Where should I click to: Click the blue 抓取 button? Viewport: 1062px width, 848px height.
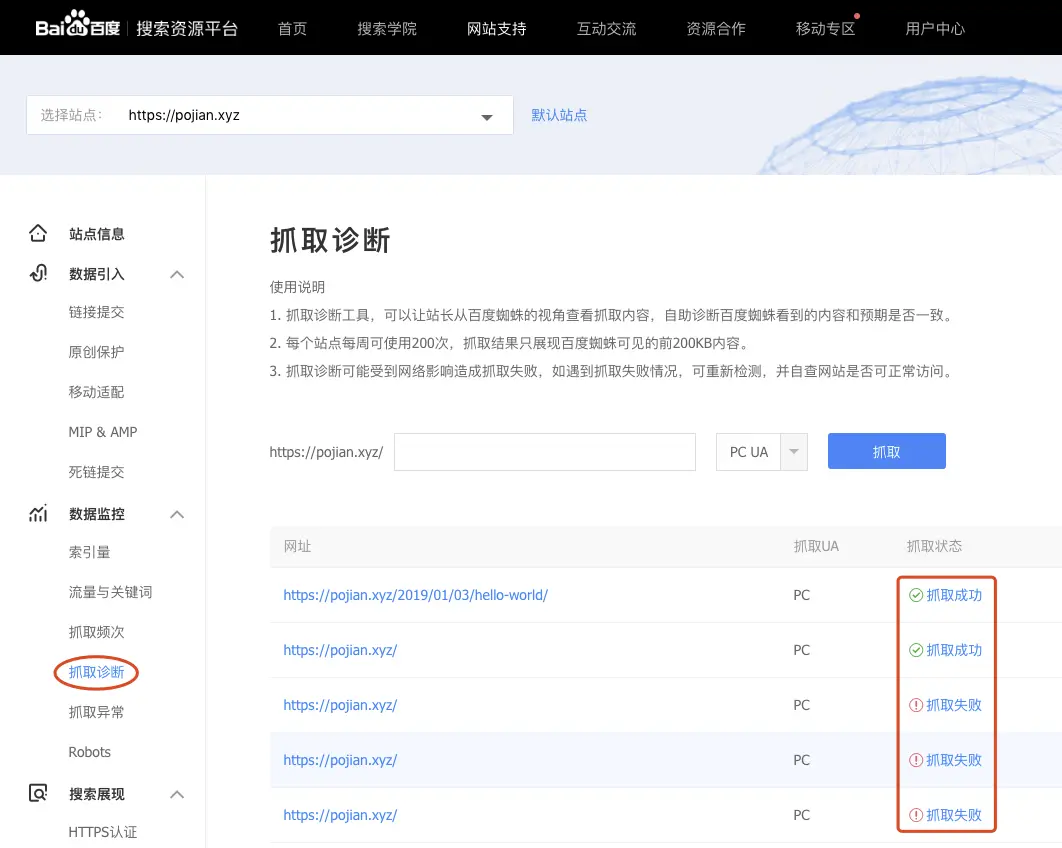[887, 451]
